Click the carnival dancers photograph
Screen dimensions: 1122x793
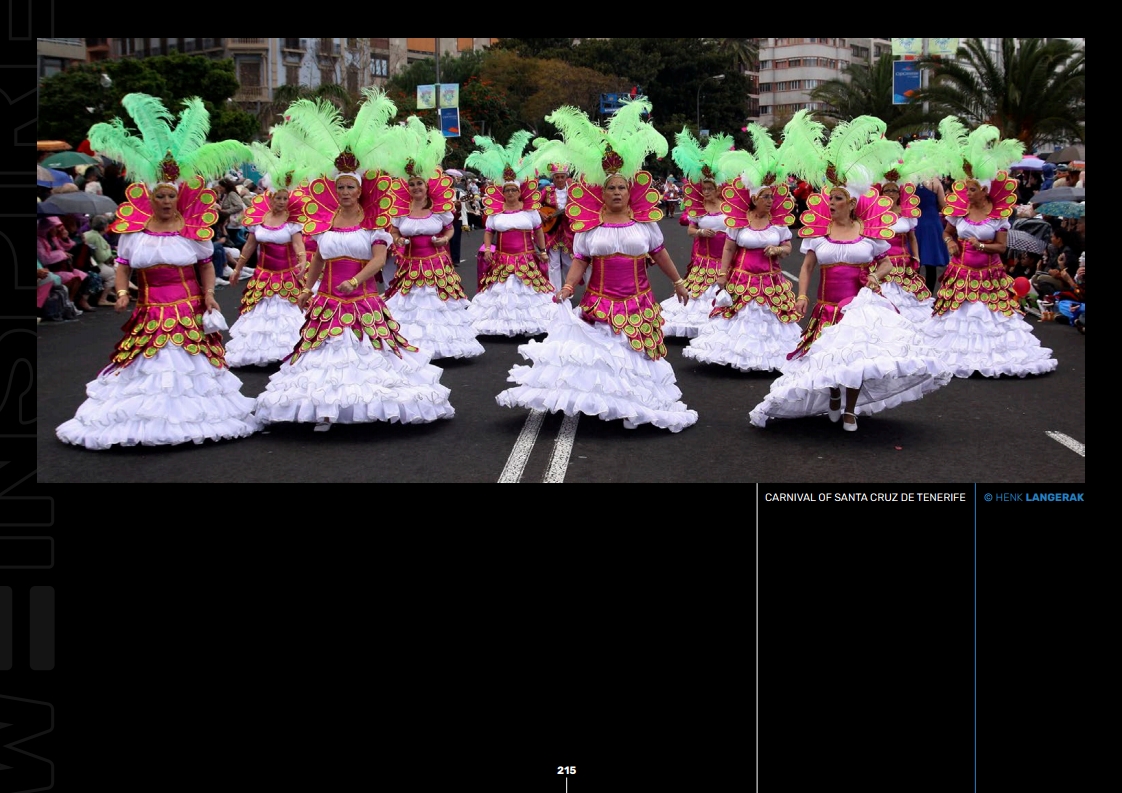point(561,260)
